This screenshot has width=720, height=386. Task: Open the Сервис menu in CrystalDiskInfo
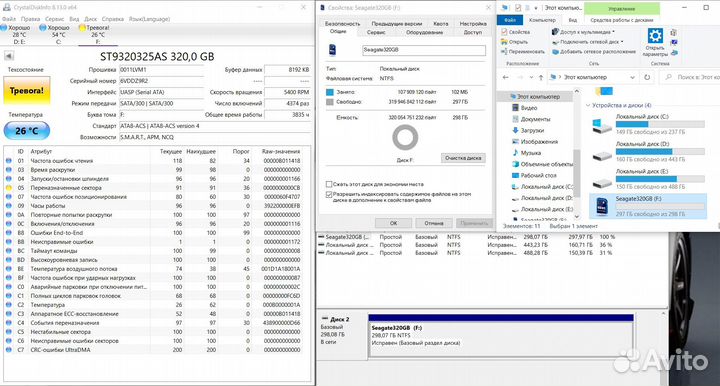[54, 19]
